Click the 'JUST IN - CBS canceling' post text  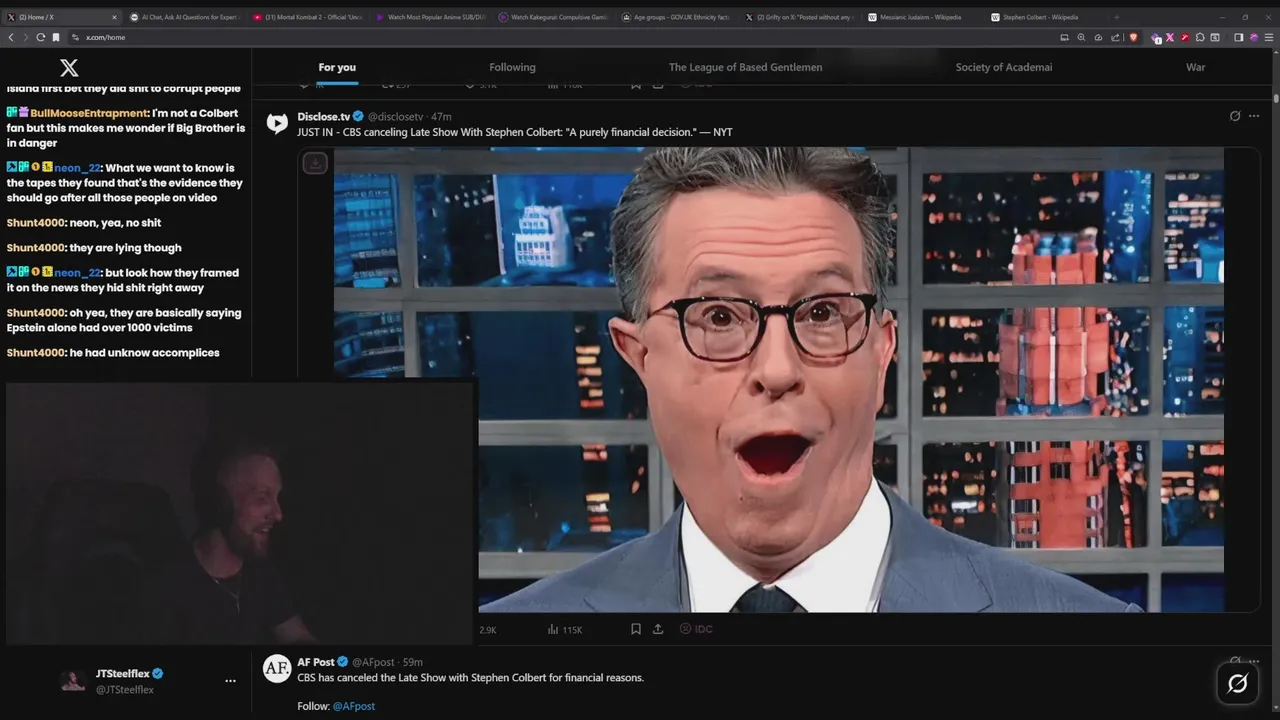(x=515, y=132)
